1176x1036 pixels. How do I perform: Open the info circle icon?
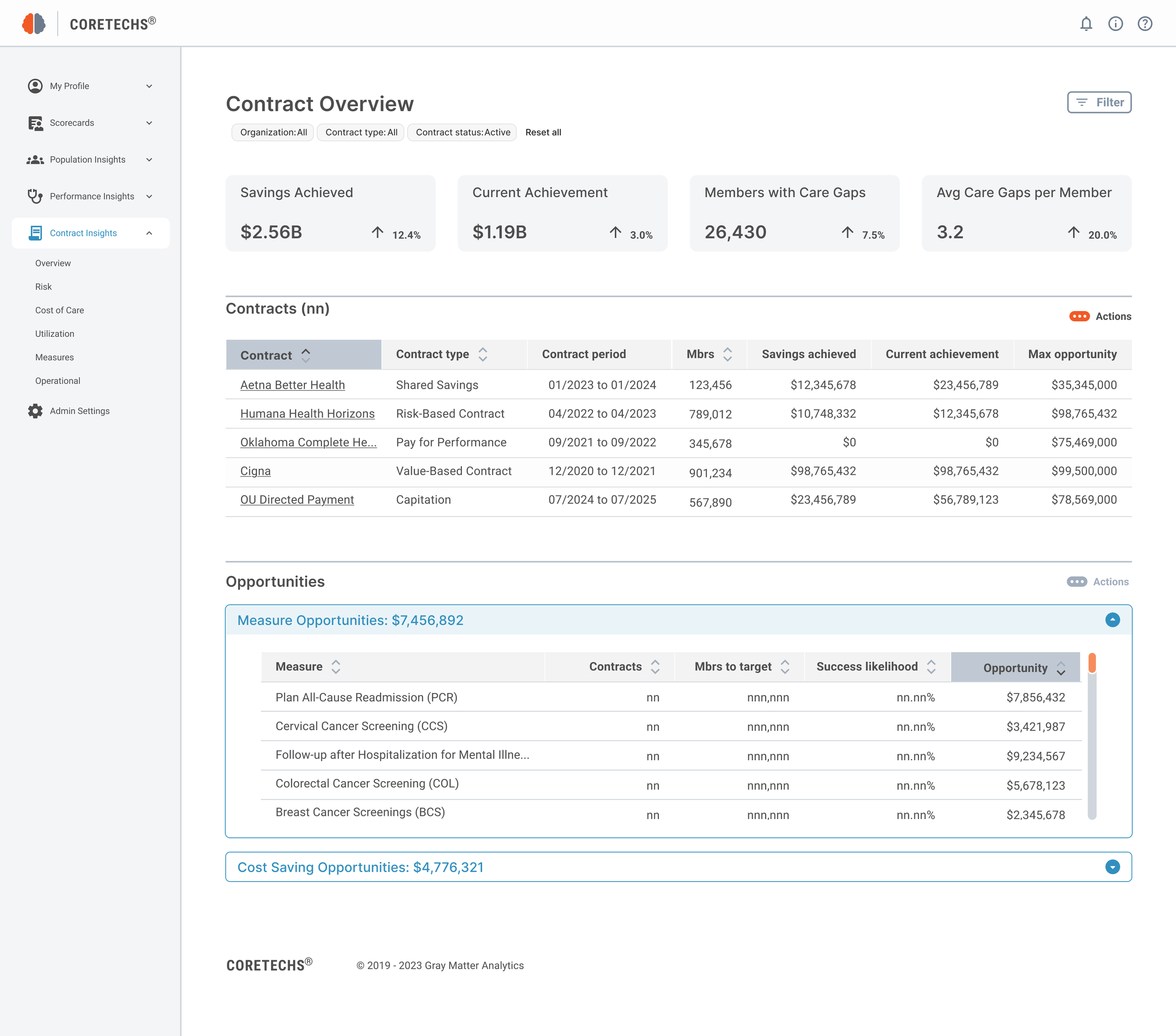point(1115,24)
